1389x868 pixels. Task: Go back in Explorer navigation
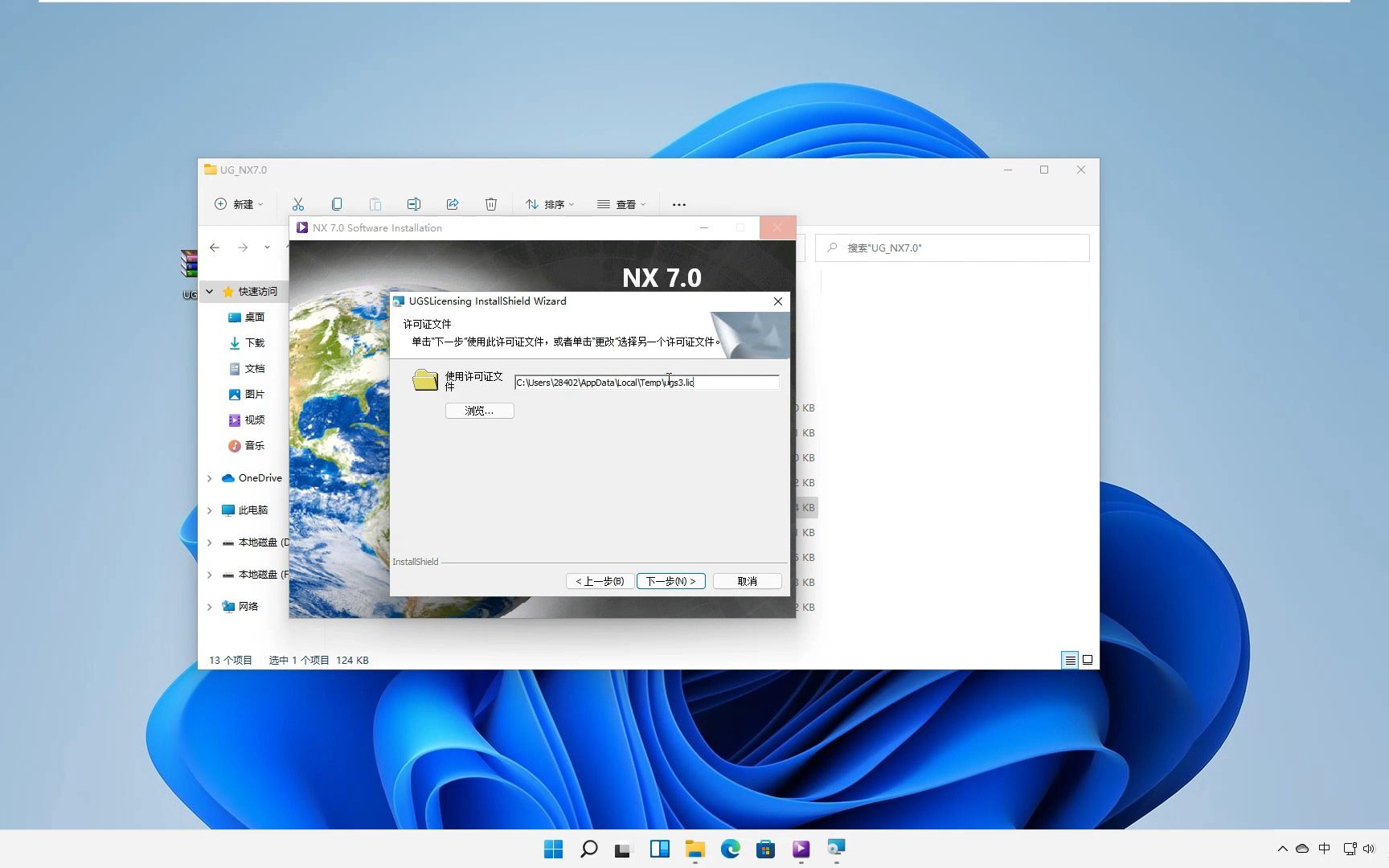click(x=215, y=248)
